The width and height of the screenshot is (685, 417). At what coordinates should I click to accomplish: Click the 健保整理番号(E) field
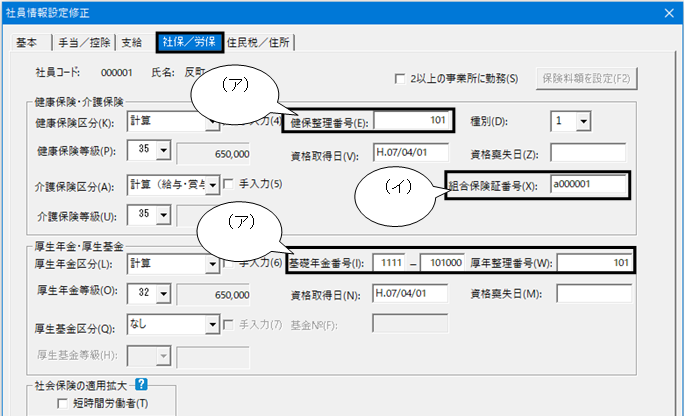411,121
